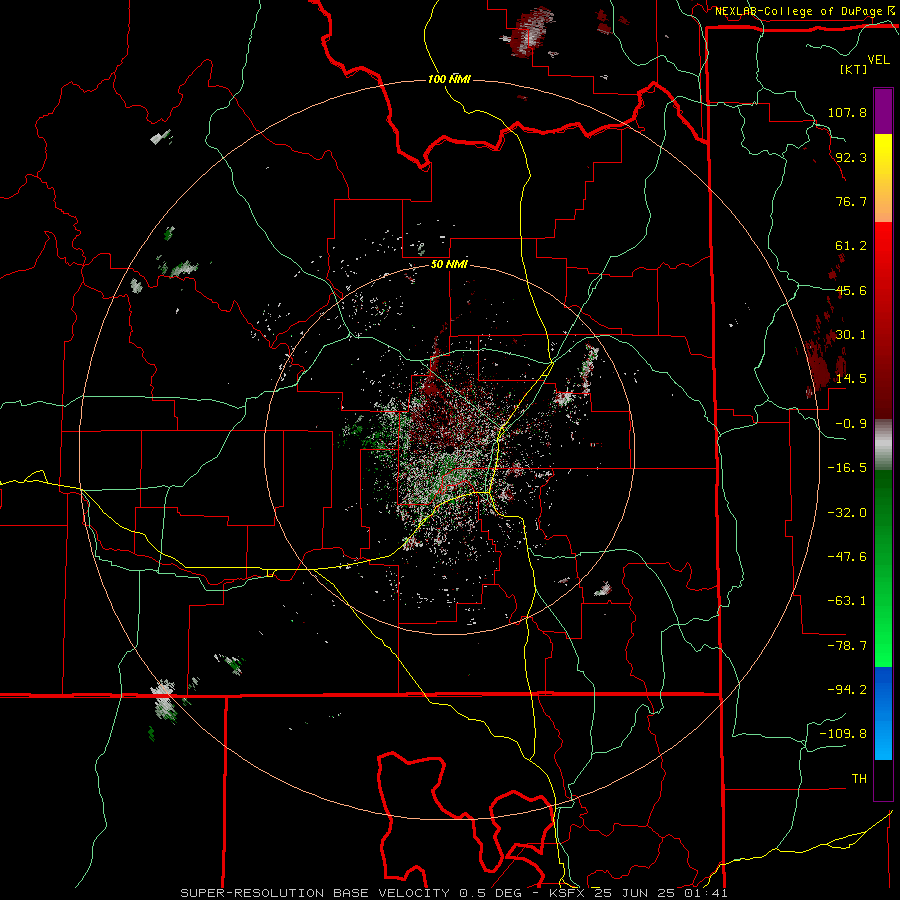Click the 14.5 velocity scale value
The image size is (900, 900).
(x=851, y=378)
